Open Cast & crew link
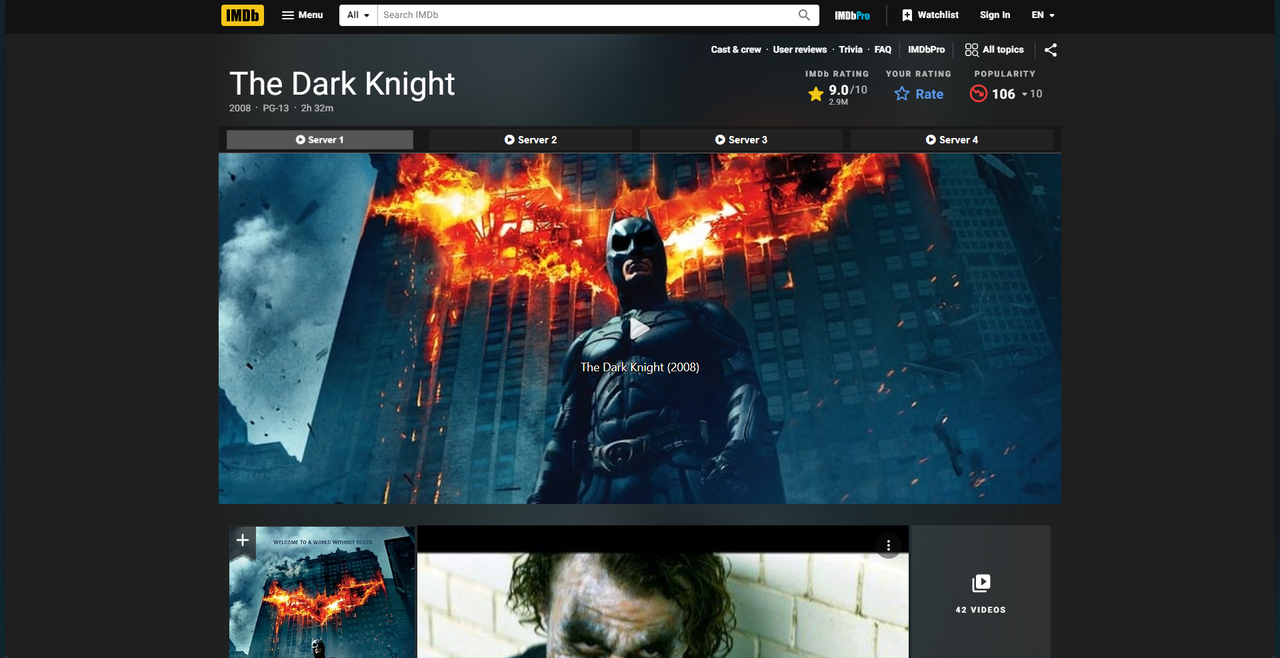 point(736,50)
